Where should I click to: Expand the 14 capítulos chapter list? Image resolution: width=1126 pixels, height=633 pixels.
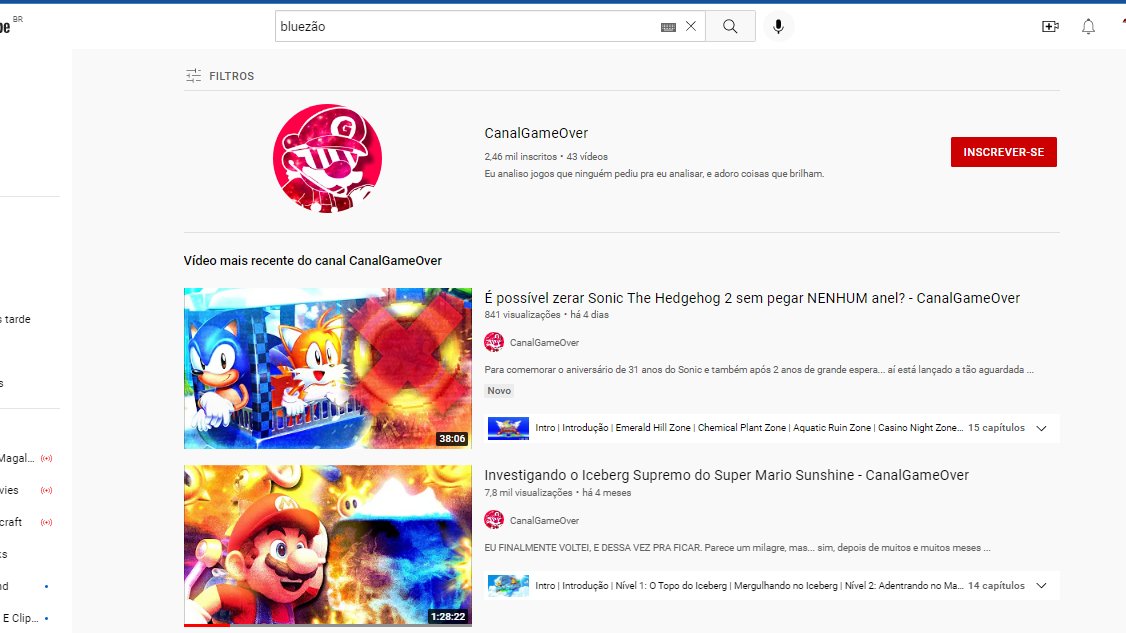click(x=1041, y=586)
